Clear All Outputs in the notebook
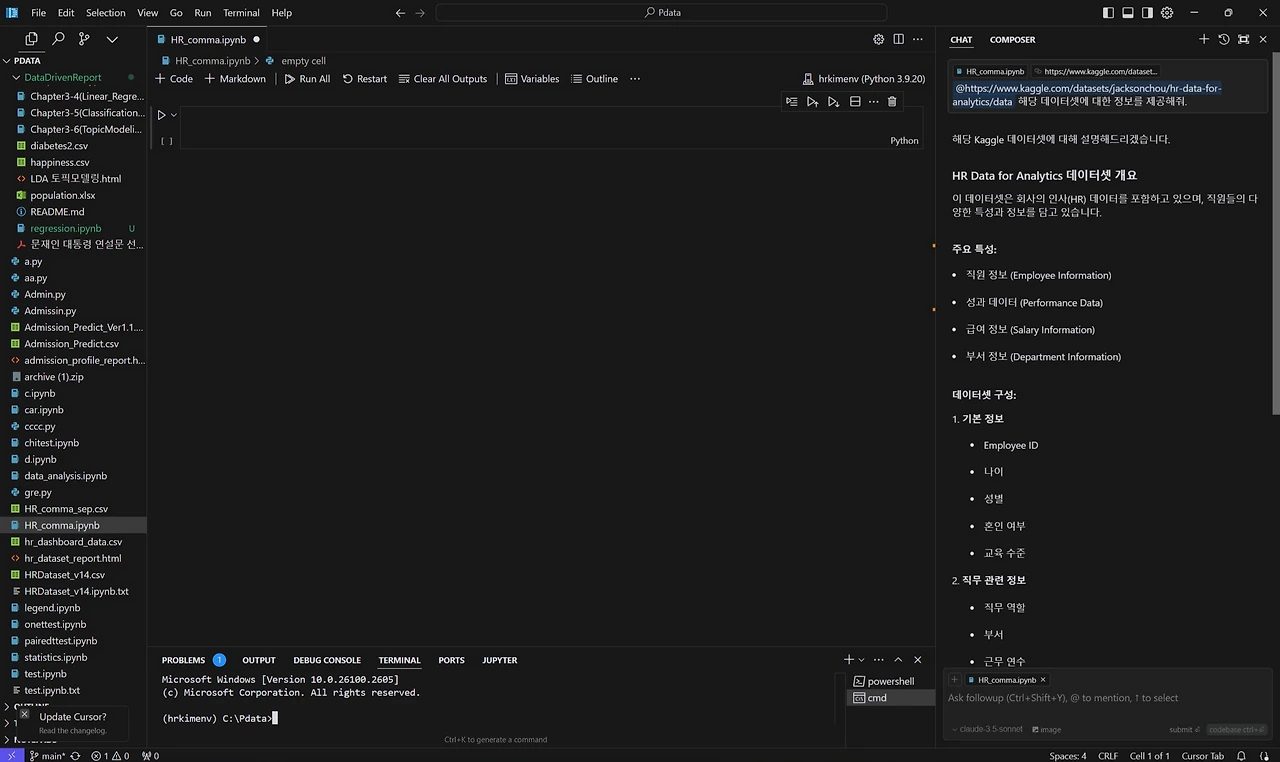 click(443, 79)
